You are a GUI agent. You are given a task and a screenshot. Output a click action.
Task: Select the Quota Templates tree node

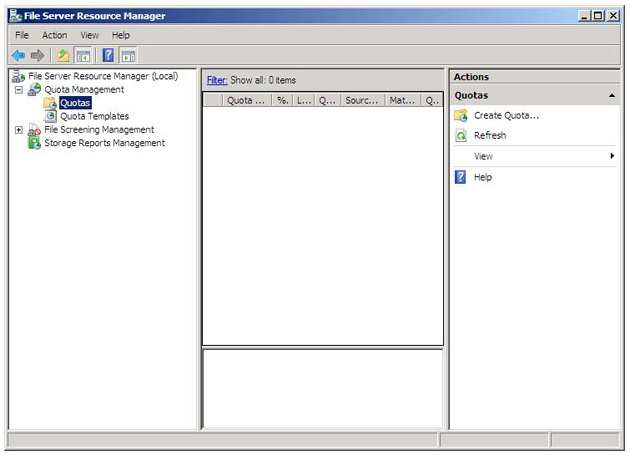point(94,116)
